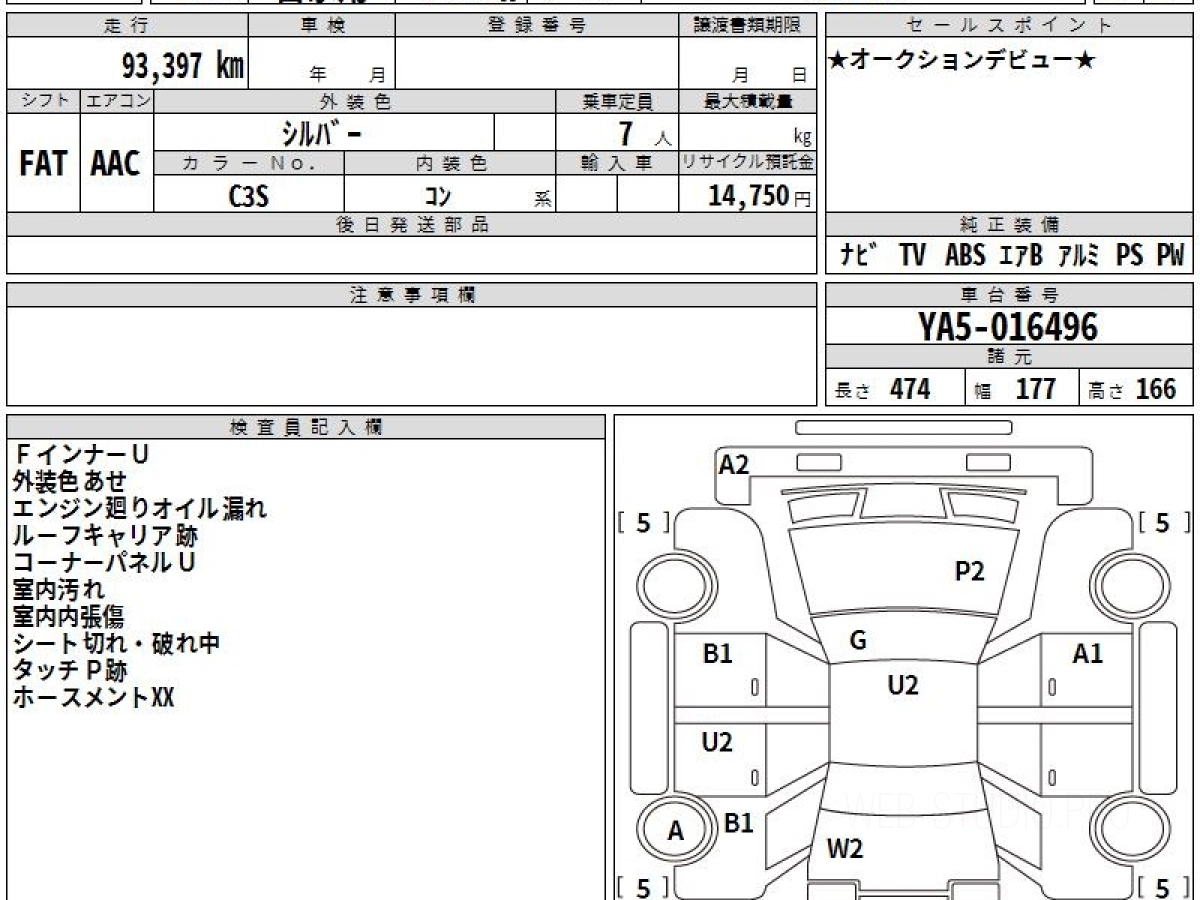The height and width of the screenshot is (900, 1200).
Task: Click the 乗車定員 header cell
Action: coord(617,101)
